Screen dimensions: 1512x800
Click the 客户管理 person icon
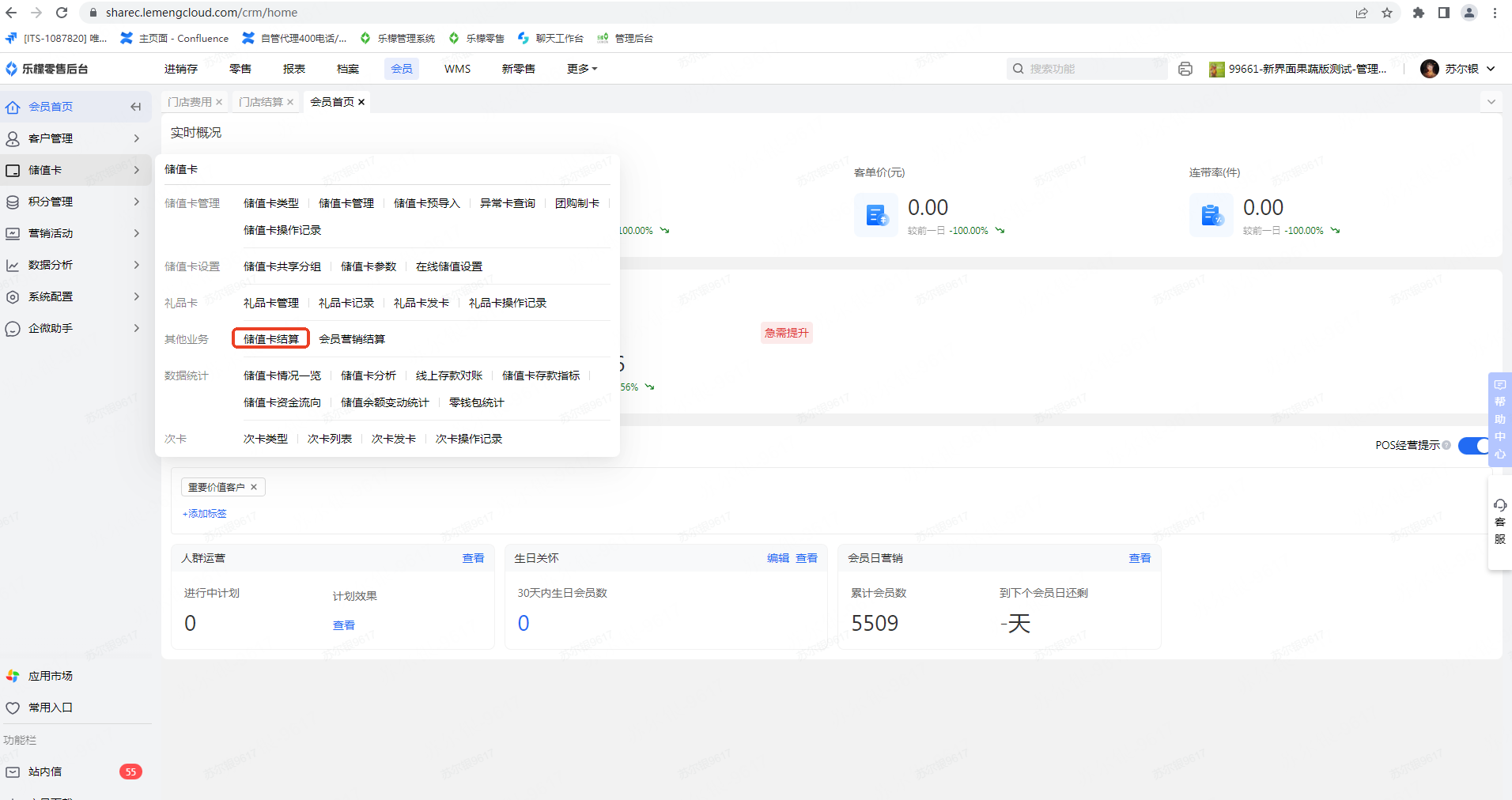(13, 138)
